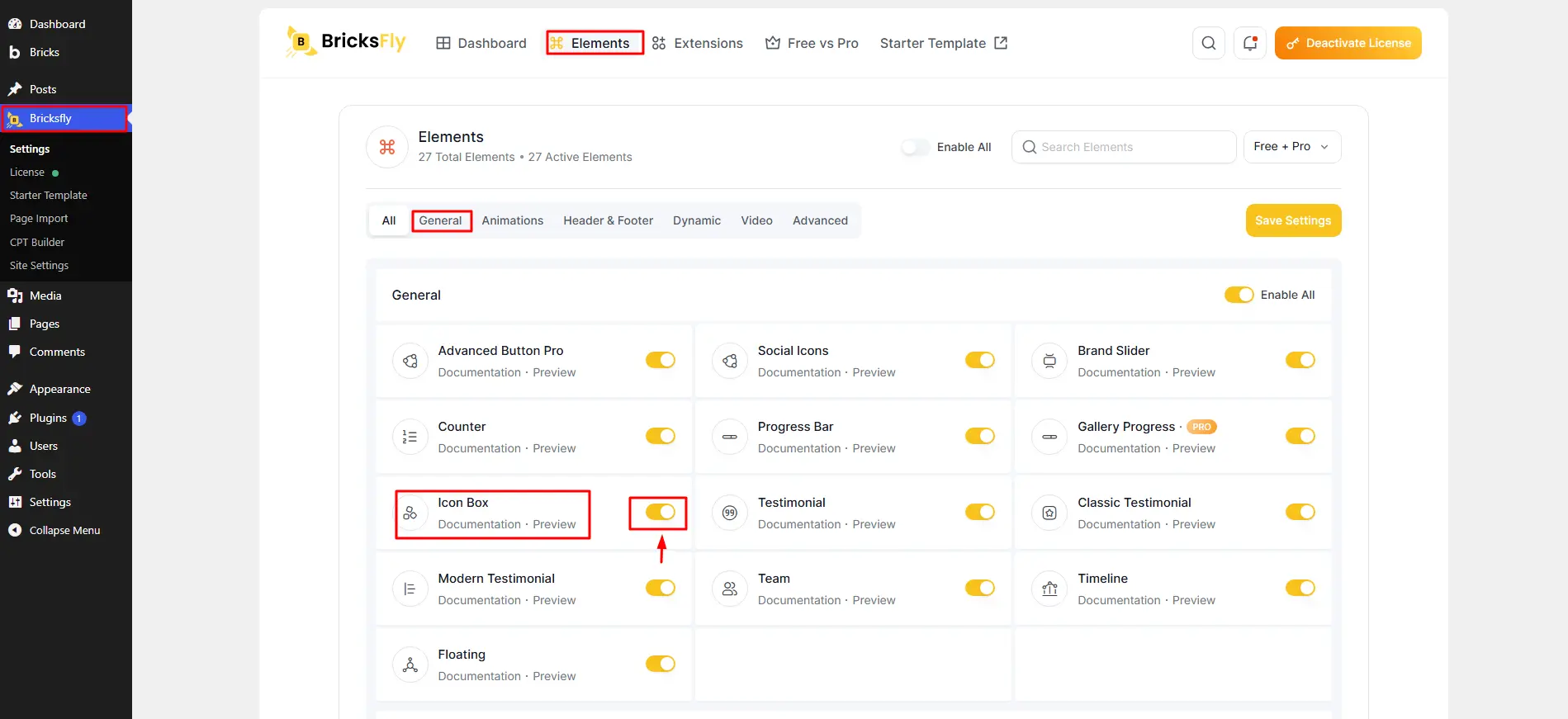Open Counter Preview link
This screenshot has height=719, width=1568.
554,448
